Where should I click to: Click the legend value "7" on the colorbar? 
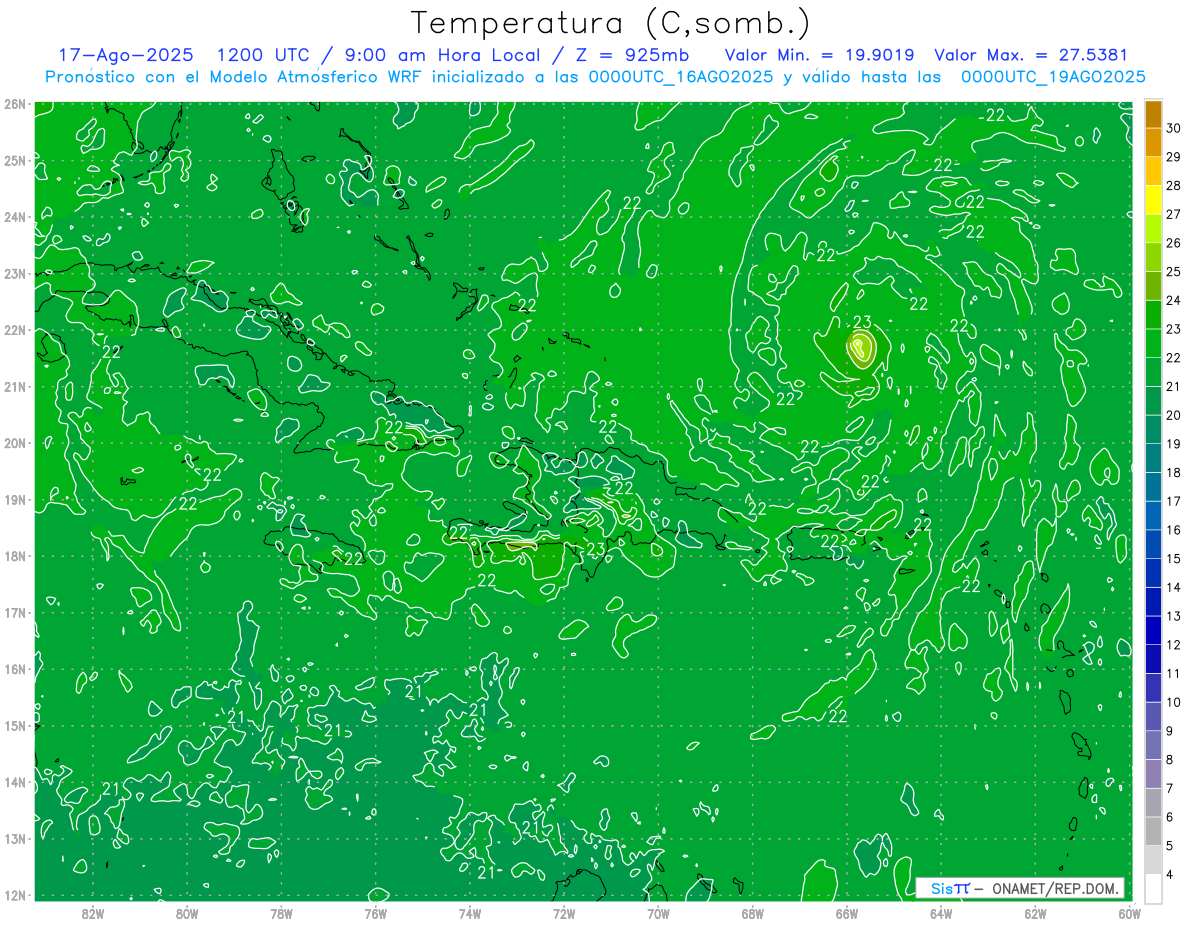[x=1171, y=788]
